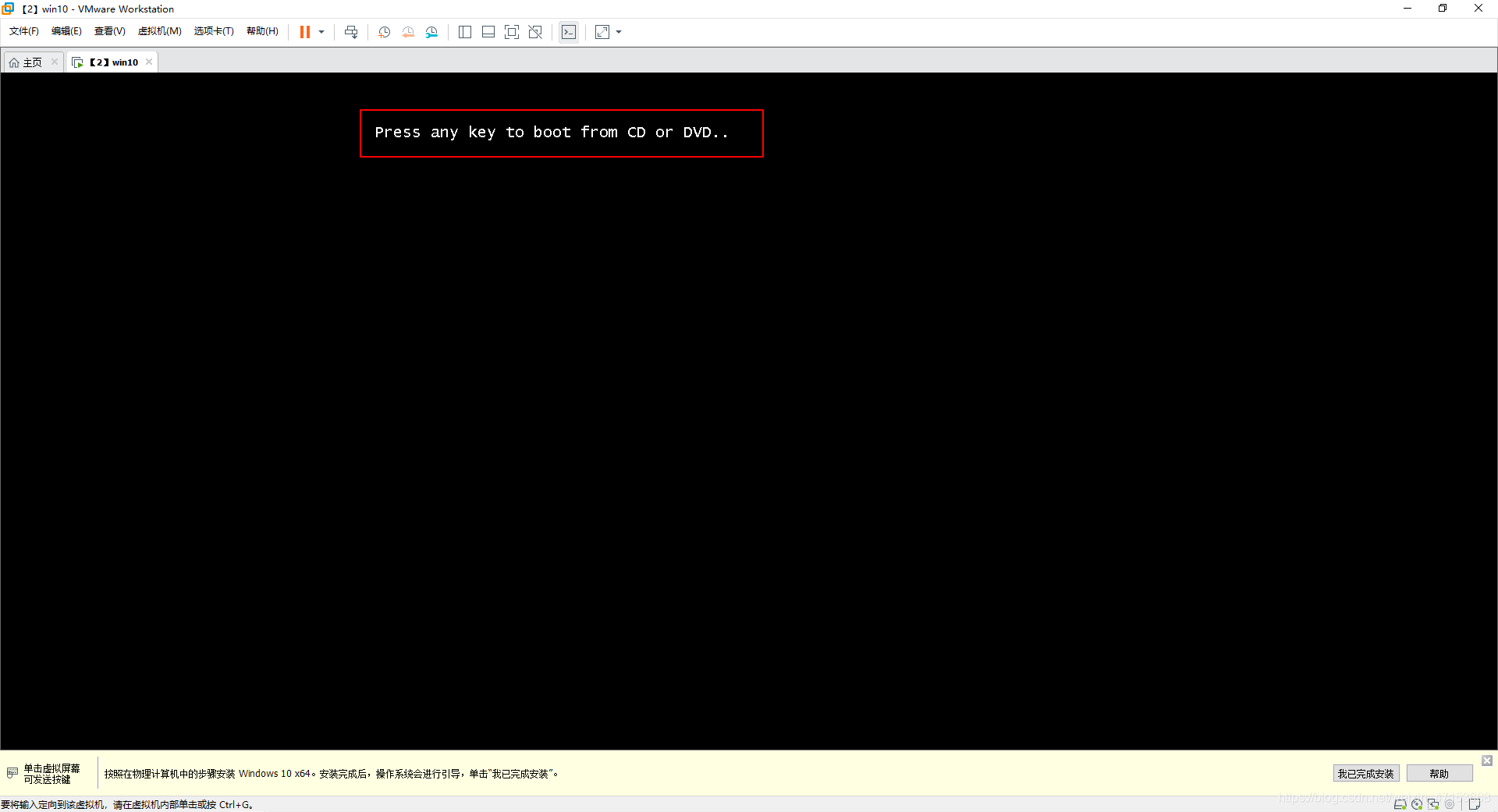
Task: Send Ctrl+Alt+Del to the virtual machine
Action: tap(351, 32)
